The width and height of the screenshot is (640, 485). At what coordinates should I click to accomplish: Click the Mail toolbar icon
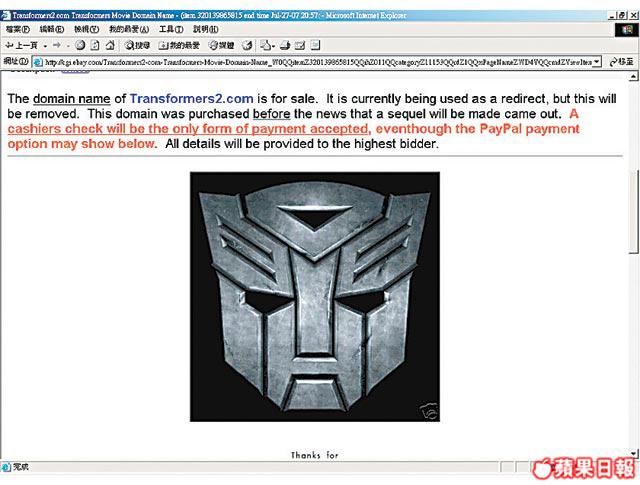pyautogui.click(x=266, y=45)
